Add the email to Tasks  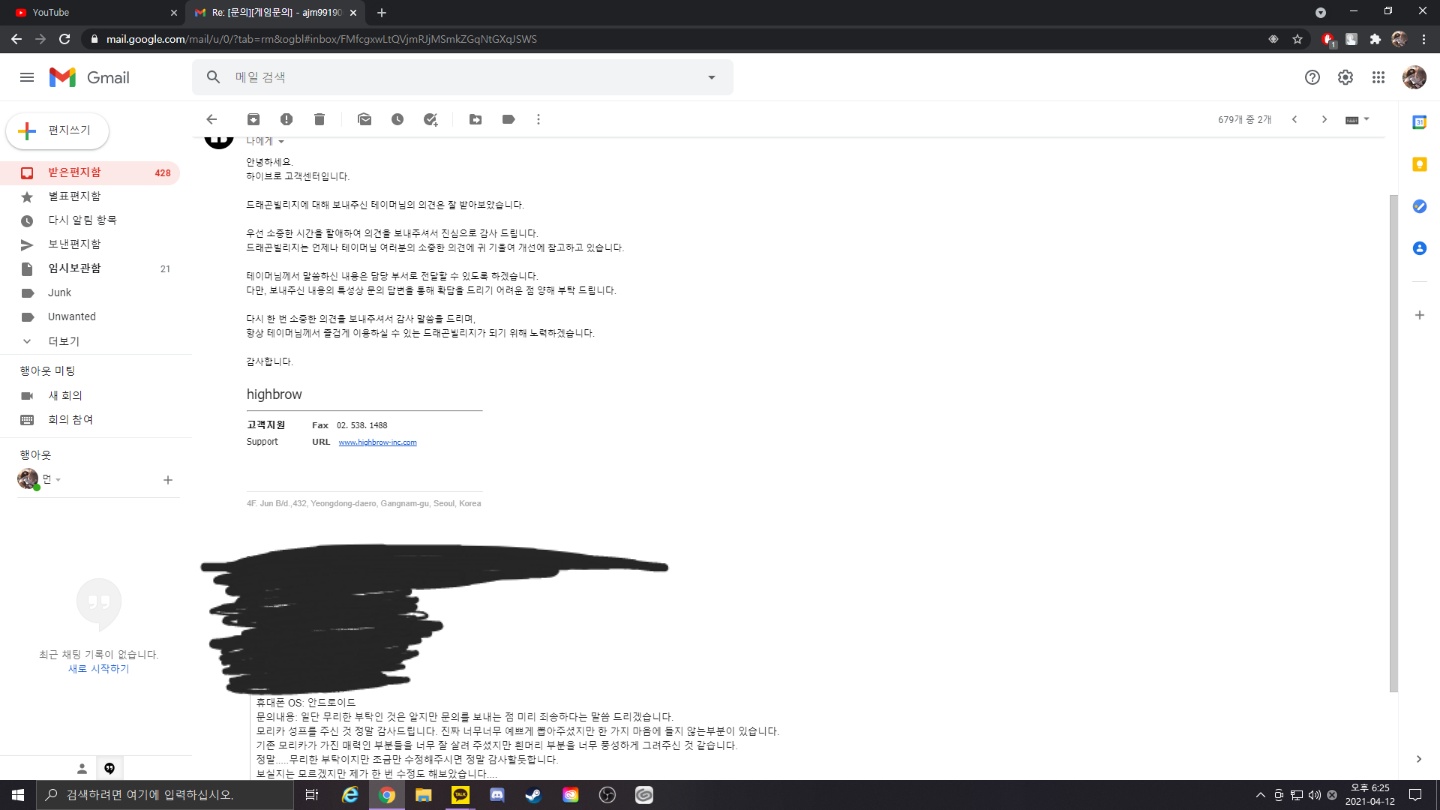430,119
